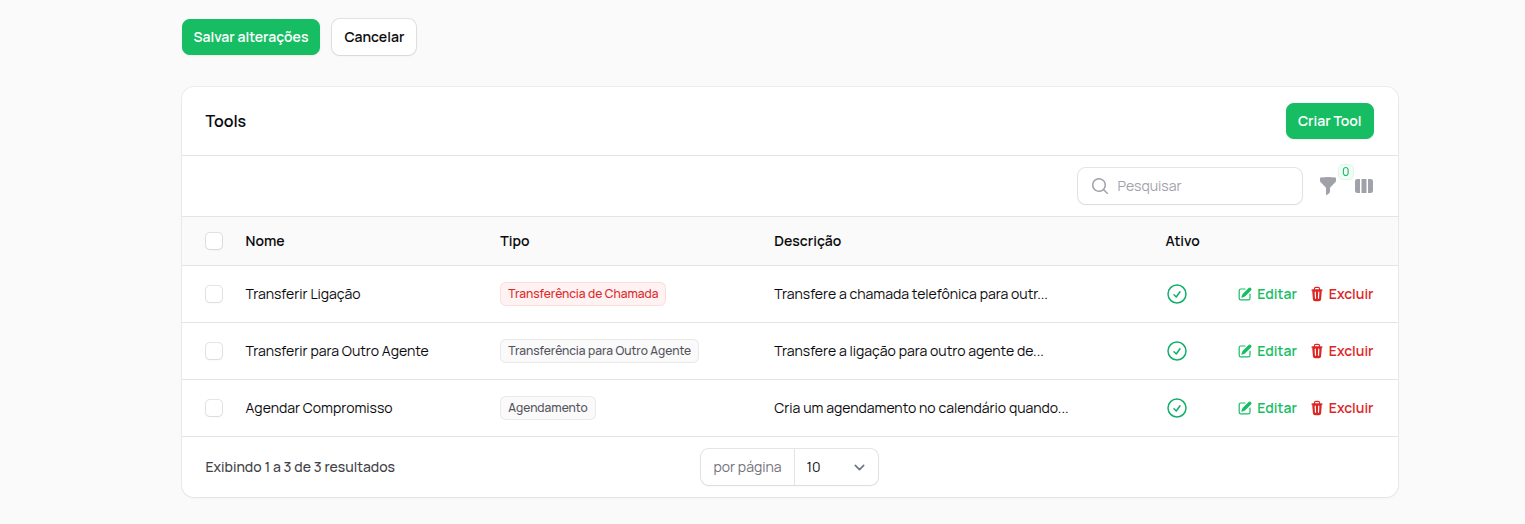
Task: Delete the Transferir para Outro Agente tool
Action: (x=1342, y=351)
